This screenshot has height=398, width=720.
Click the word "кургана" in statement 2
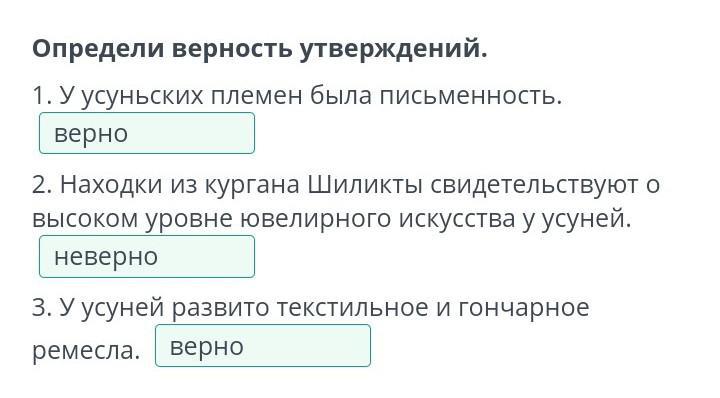point(252,186)
